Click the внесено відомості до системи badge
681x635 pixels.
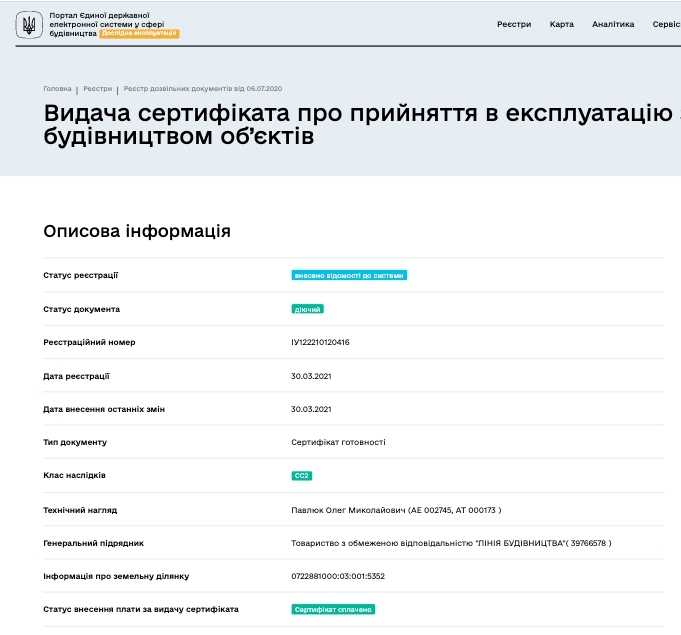[x=349, y=275]
